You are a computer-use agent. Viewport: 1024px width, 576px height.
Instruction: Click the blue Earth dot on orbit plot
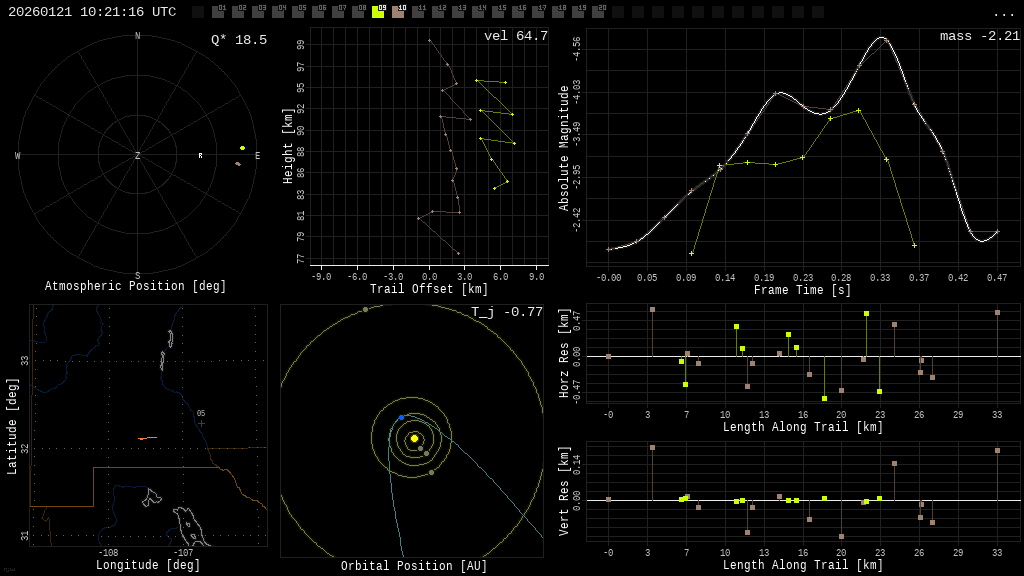point(402,417)
